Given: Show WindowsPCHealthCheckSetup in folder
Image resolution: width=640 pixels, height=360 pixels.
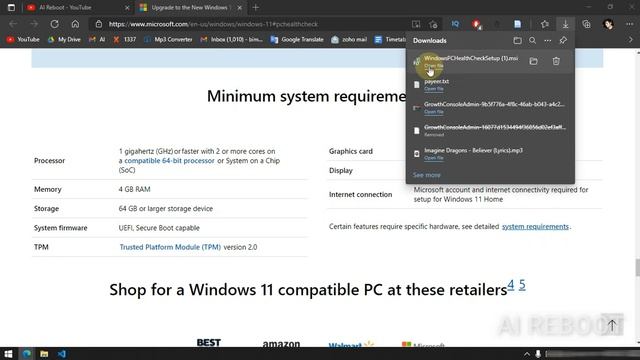Looking at the screenshot, I should 533,61.
